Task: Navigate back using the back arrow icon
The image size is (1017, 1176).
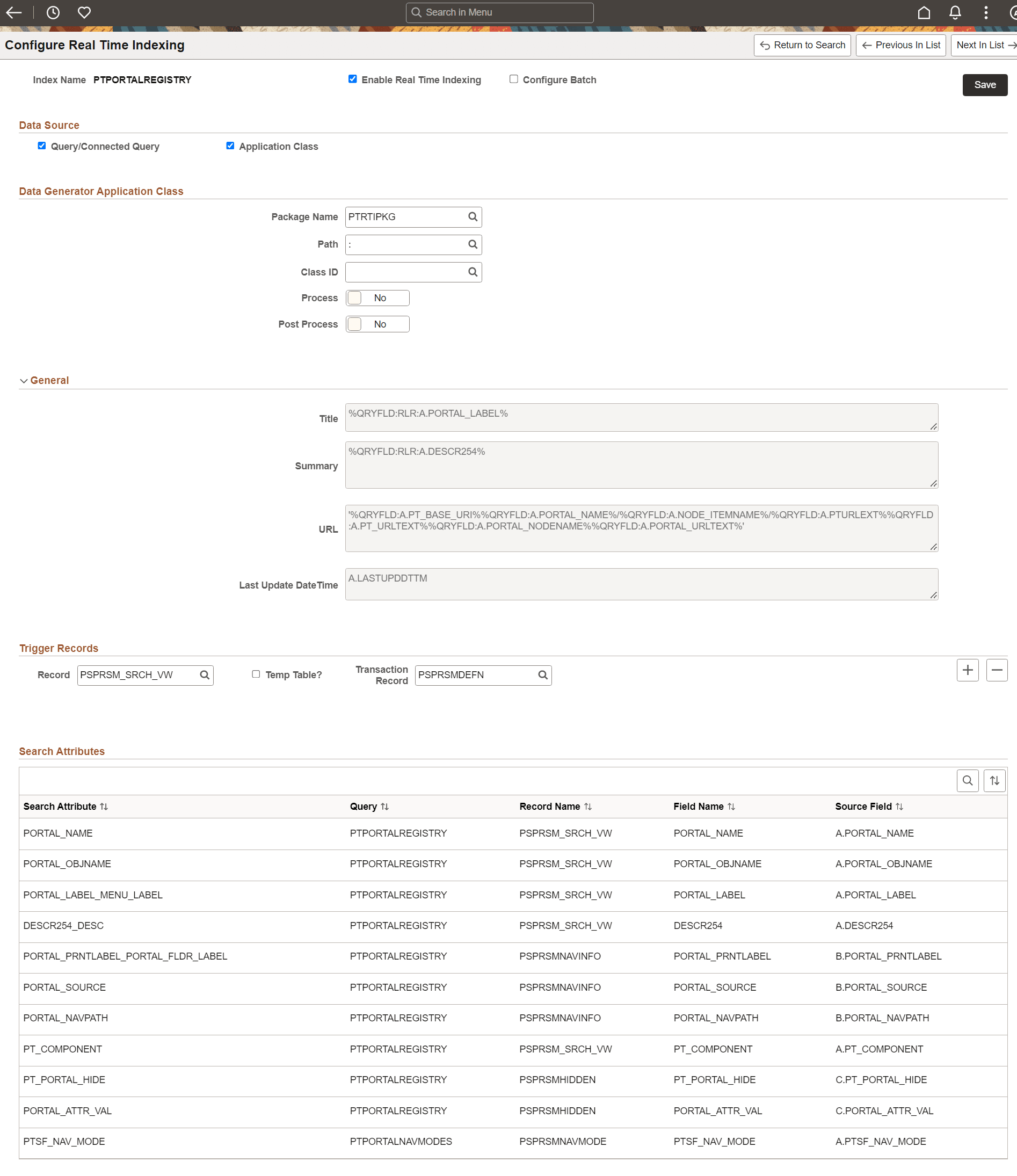Action: [x=13, y=12]
